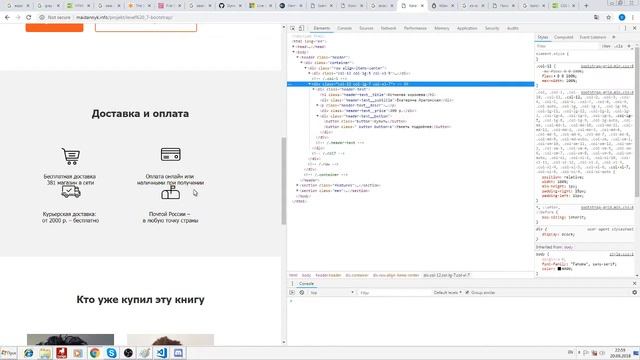
Task: Toggle .cls class editor in Styles
Action: (x=619, y=46)
